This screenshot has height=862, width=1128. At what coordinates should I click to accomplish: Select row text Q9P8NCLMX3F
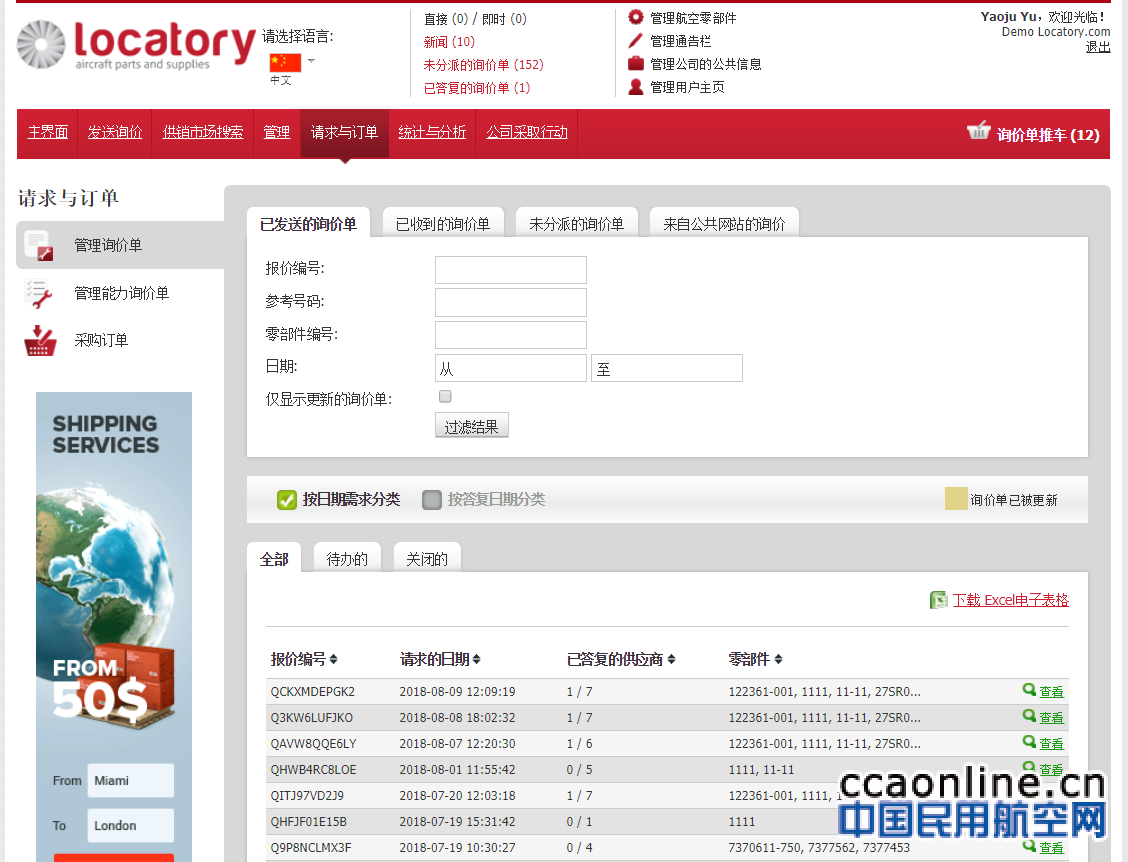pos(311,847)
